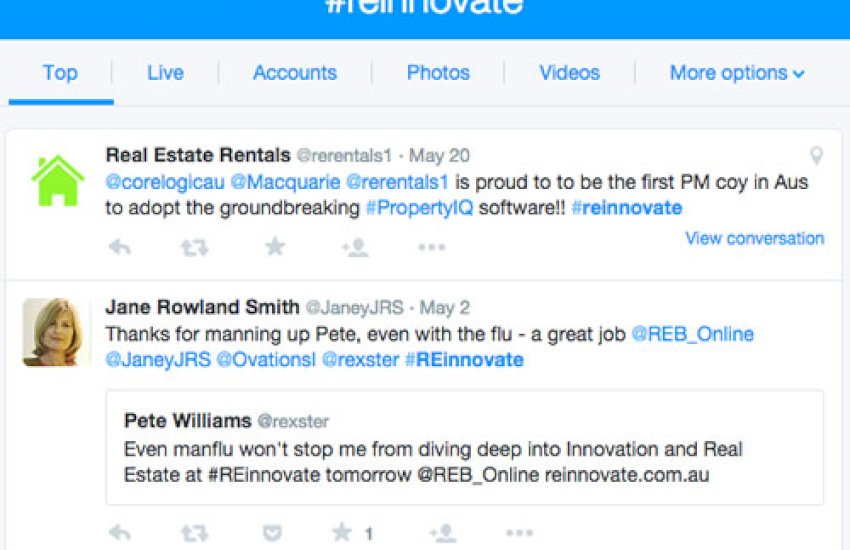Switch to the Live tab
850x550 pixels.
(165, 73)
